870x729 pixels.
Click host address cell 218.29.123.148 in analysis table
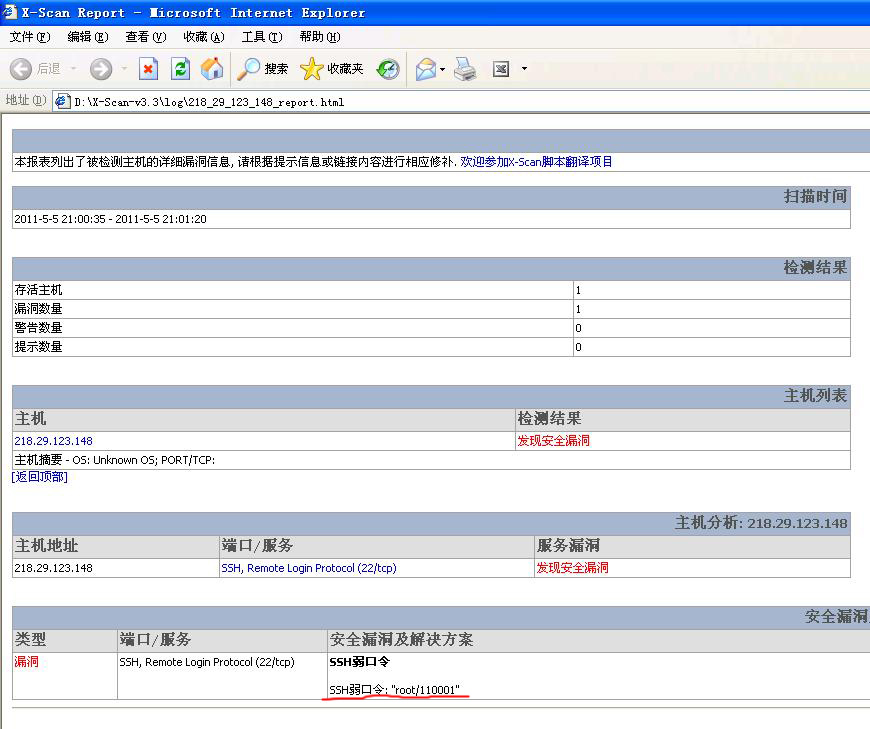point(53,568)
